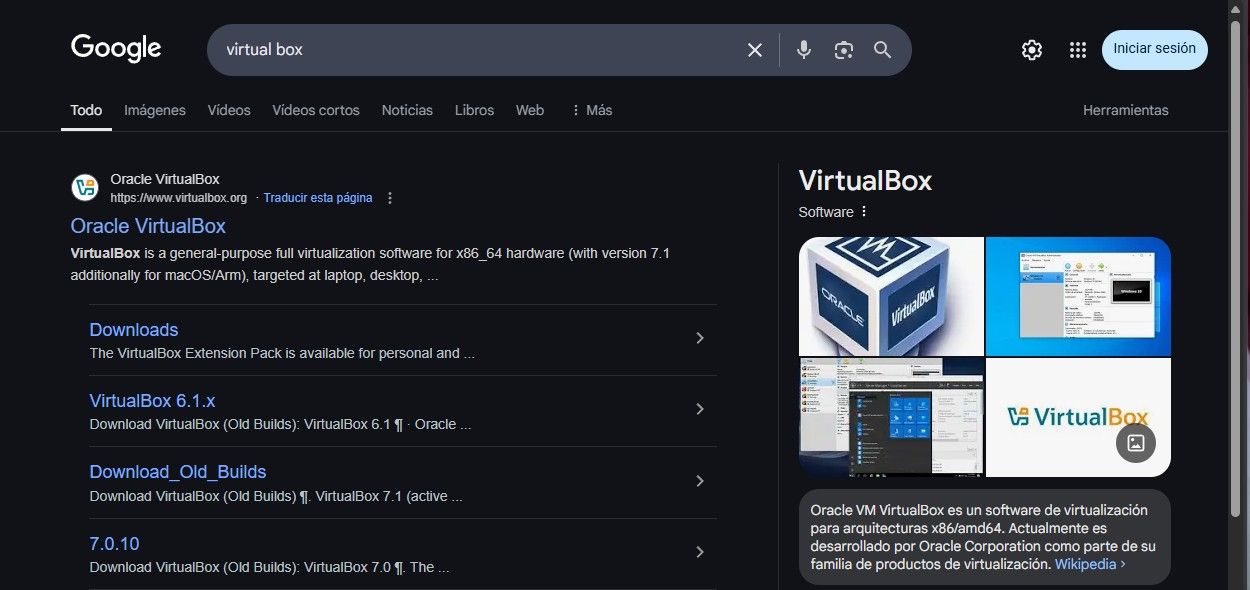Open the Windows 10 VM screenshot thumbnail
This screenshot has height=590, width=1250.
pyautogui.click(x=1078, y=296)
